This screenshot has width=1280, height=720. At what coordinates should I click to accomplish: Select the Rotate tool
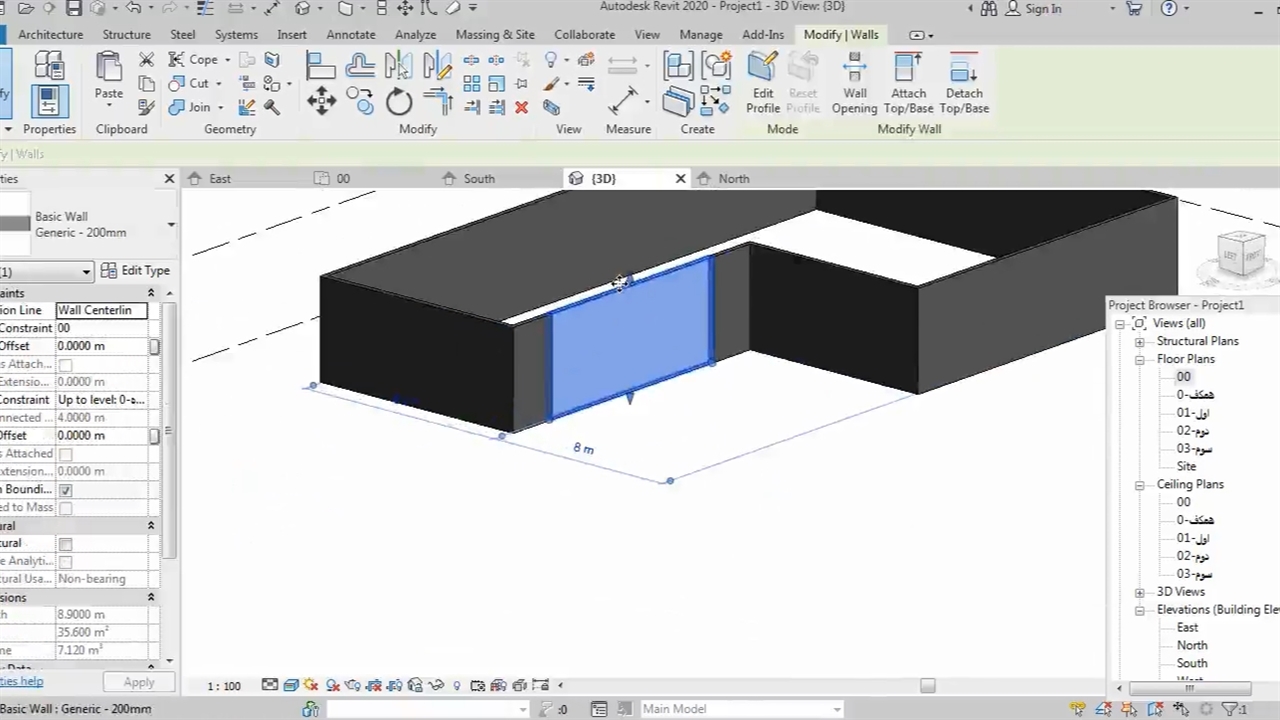tap(399, 101)
